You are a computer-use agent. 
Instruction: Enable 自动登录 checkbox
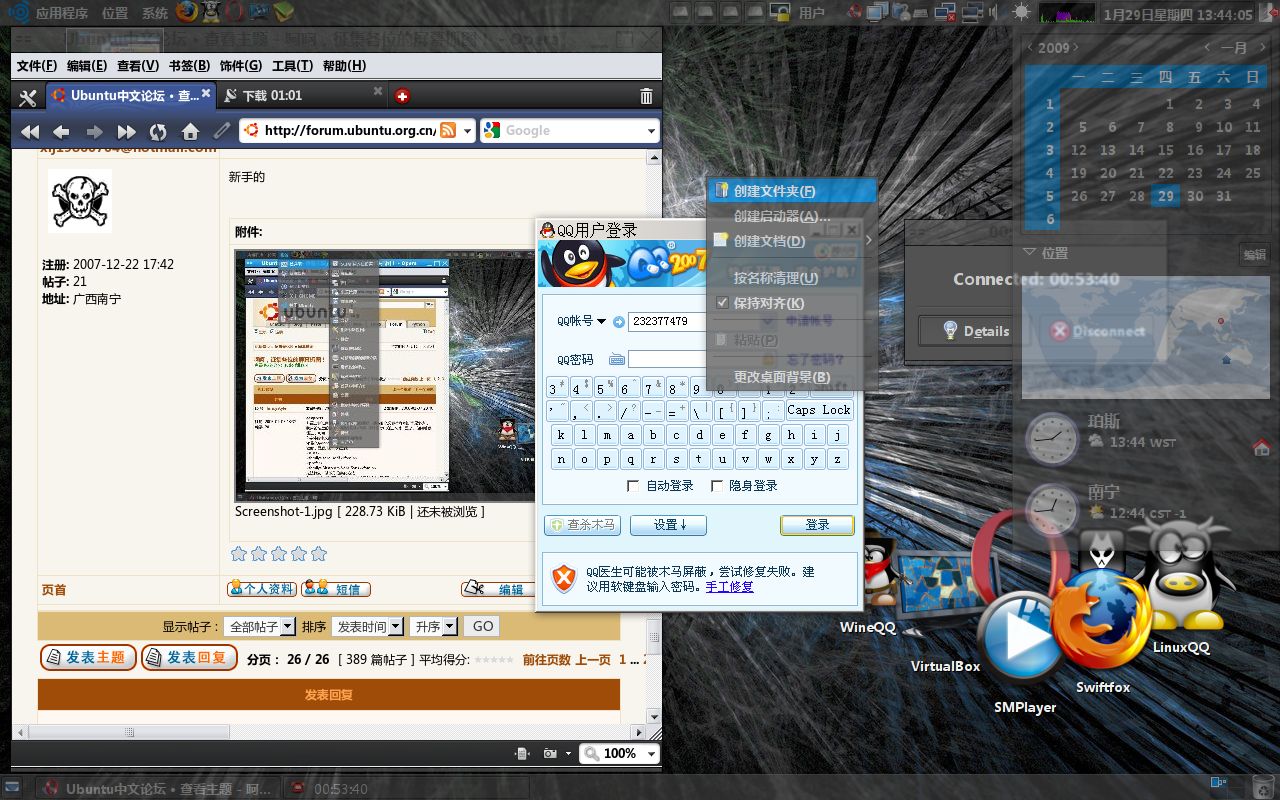click(x=632, y=486)
